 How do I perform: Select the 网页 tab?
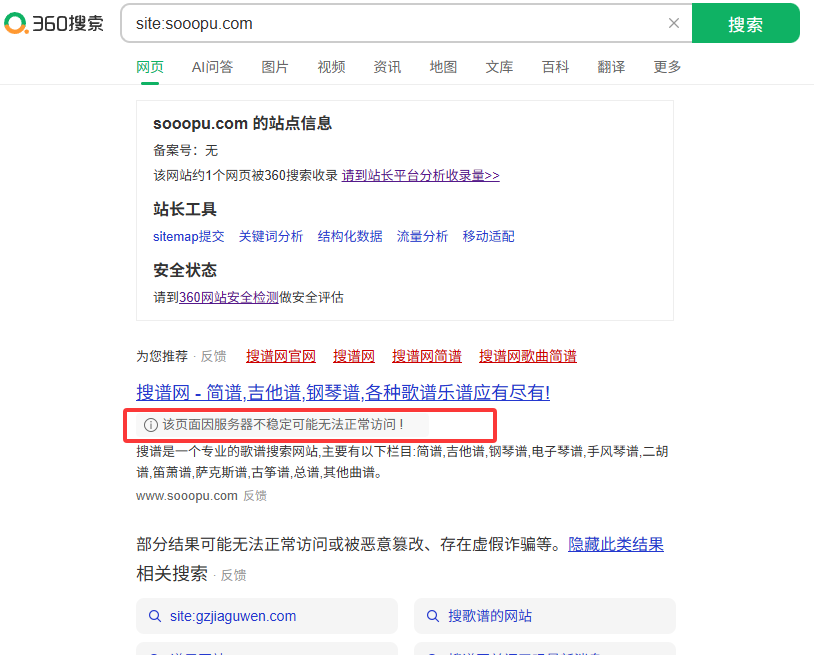tap(150, 67)
